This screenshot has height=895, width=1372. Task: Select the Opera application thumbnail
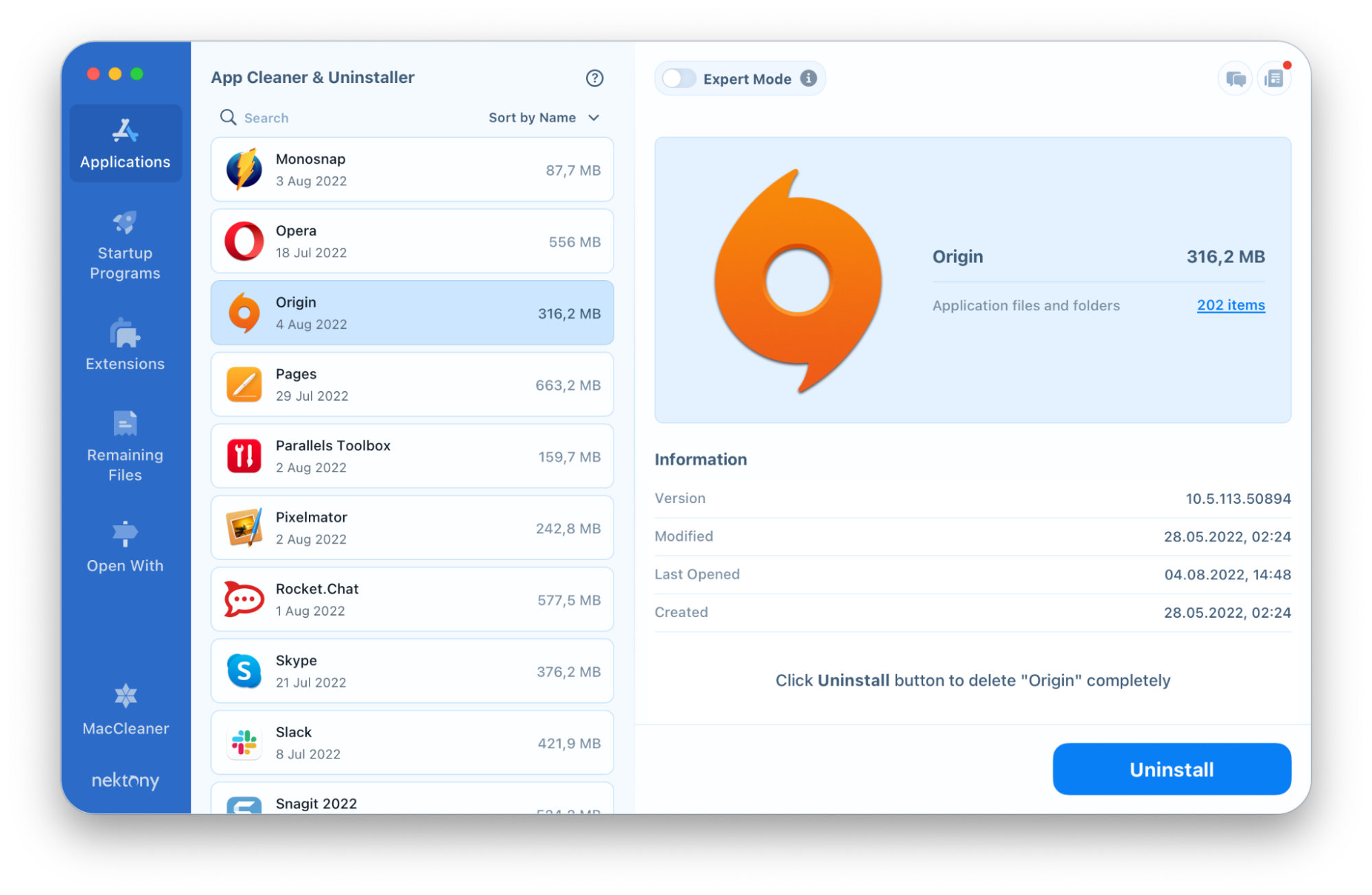pyautogui.click(x=244, y=241)
